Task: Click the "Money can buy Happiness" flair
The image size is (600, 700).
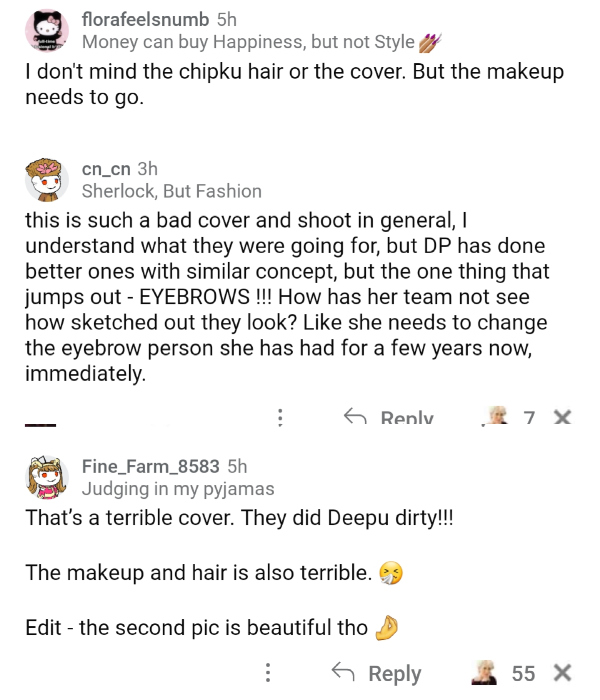Action: tap(248, 42)
